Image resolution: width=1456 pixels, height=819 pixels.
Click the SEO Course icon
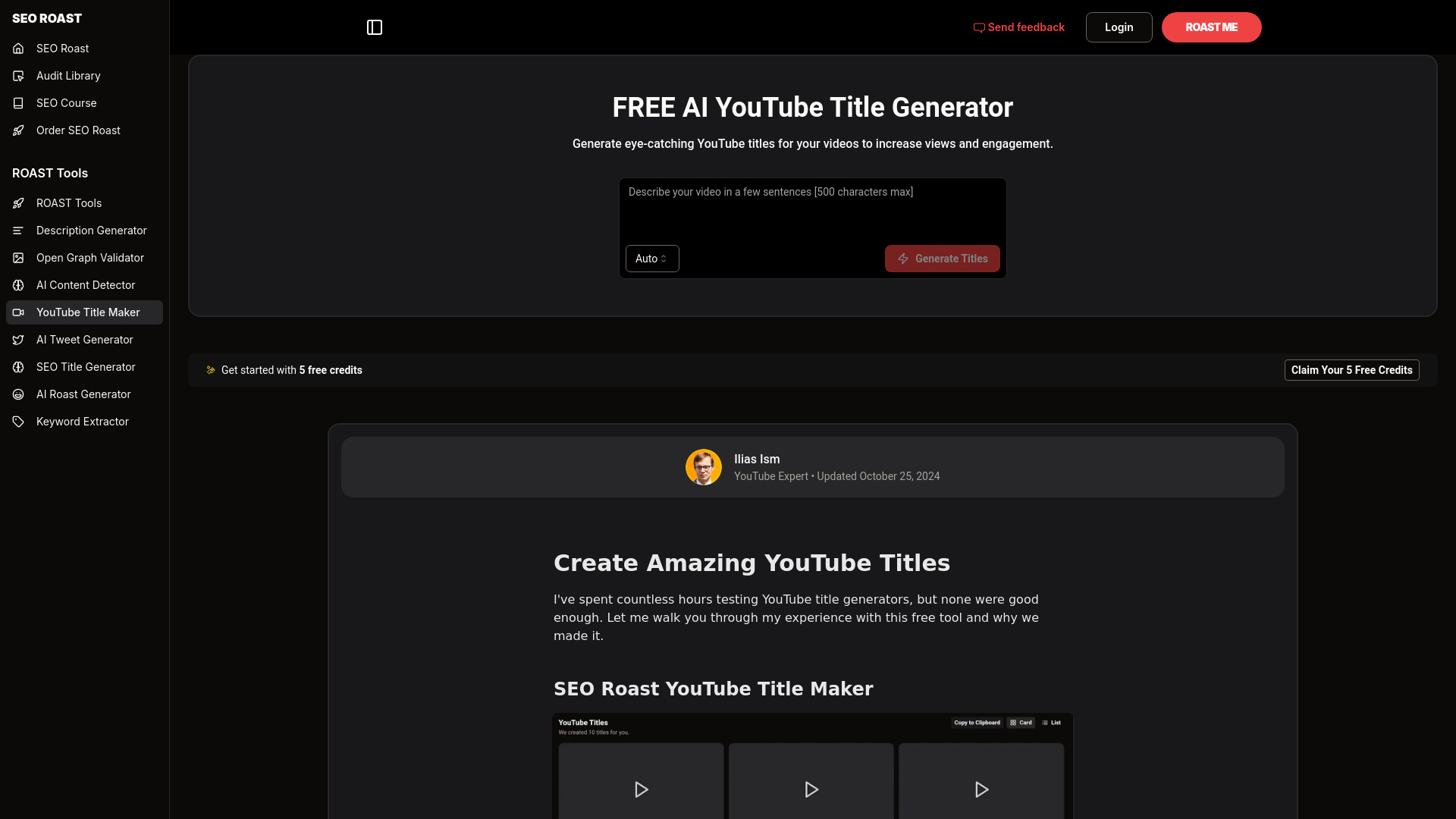coord(18,102)
